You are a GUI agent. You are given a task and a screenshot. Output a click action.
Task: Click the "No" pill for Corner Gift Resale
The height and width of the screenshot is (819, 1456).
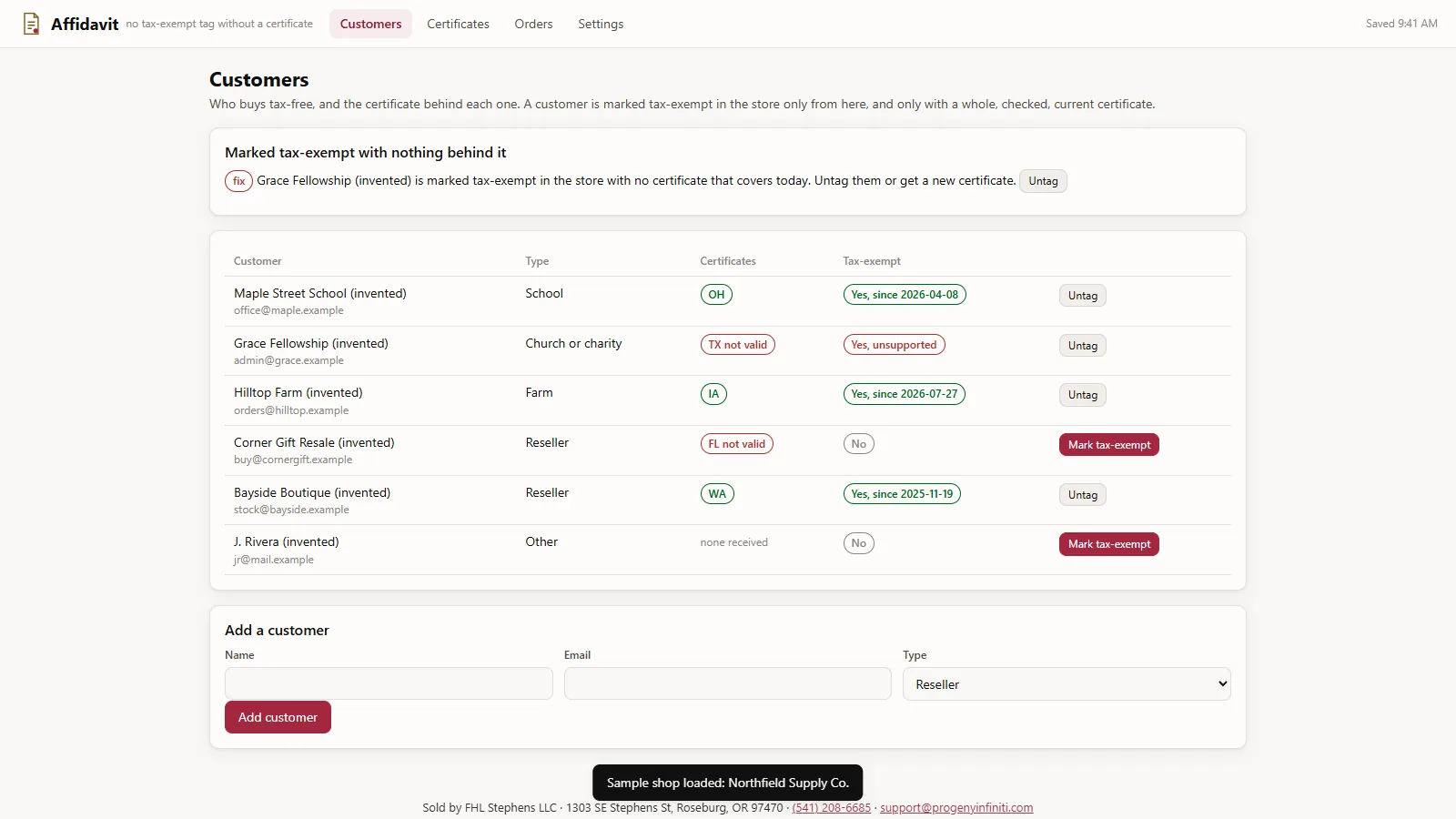tap(858, 444)
